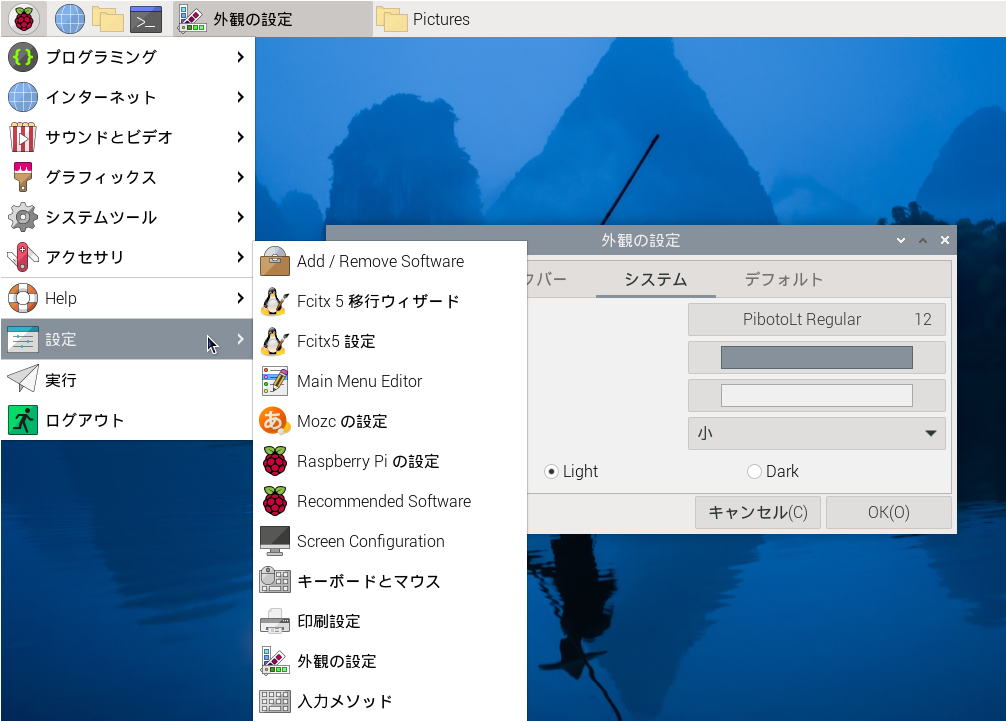The height and width of the screenshot is (722, 1006).
Task: Open Add / Remove Software
Action: [x=380, y=261]
